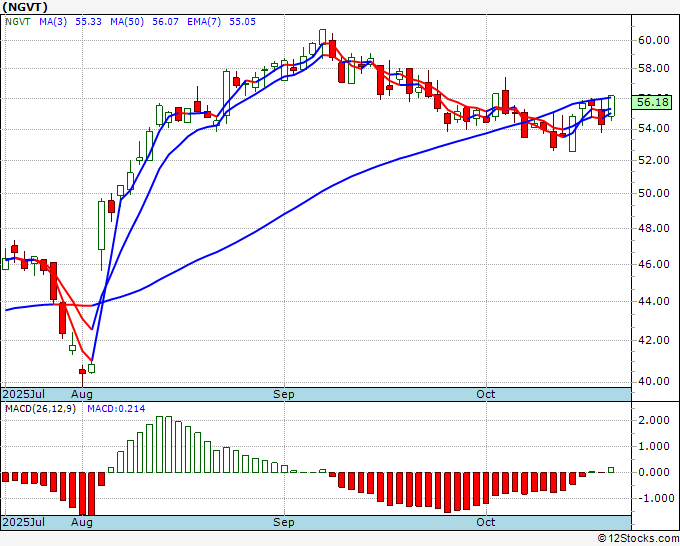Click the 52.00 price axis label
The width and height of the screenshot is (680, 546).
click(654, 160)
